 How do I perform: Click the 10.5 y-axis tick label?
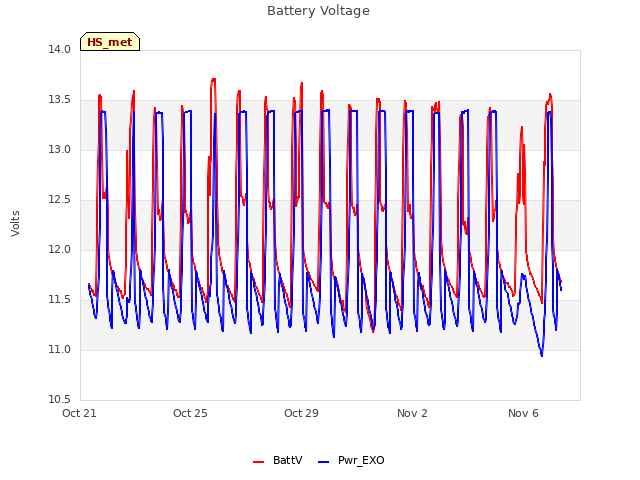pos(60,399)
